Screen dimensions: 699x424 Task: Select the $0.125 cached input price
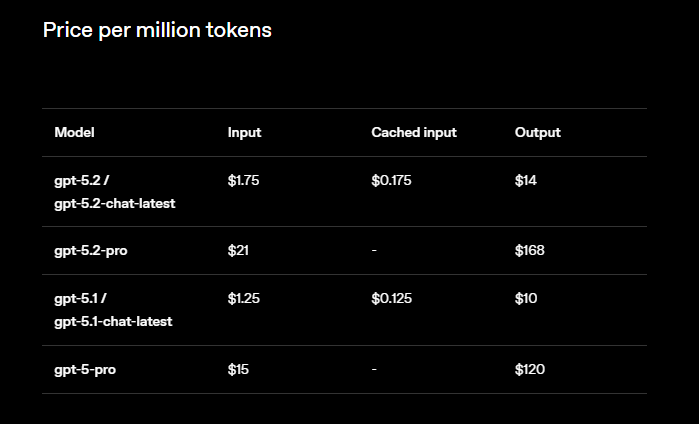click(391, 298)
